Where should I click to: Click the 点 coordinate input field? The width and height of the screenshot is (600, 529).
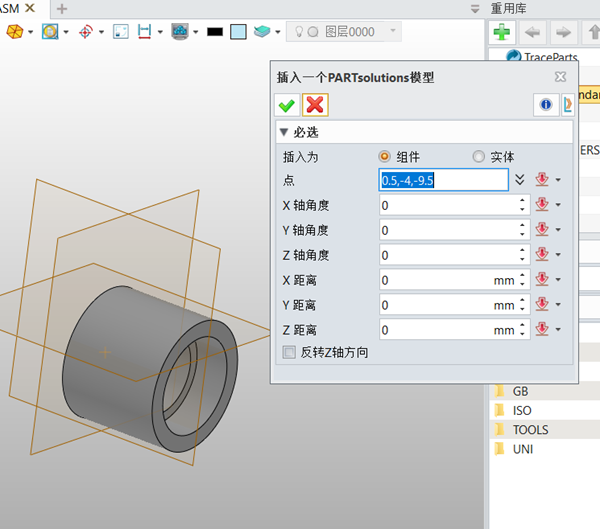tap(443, 180)
